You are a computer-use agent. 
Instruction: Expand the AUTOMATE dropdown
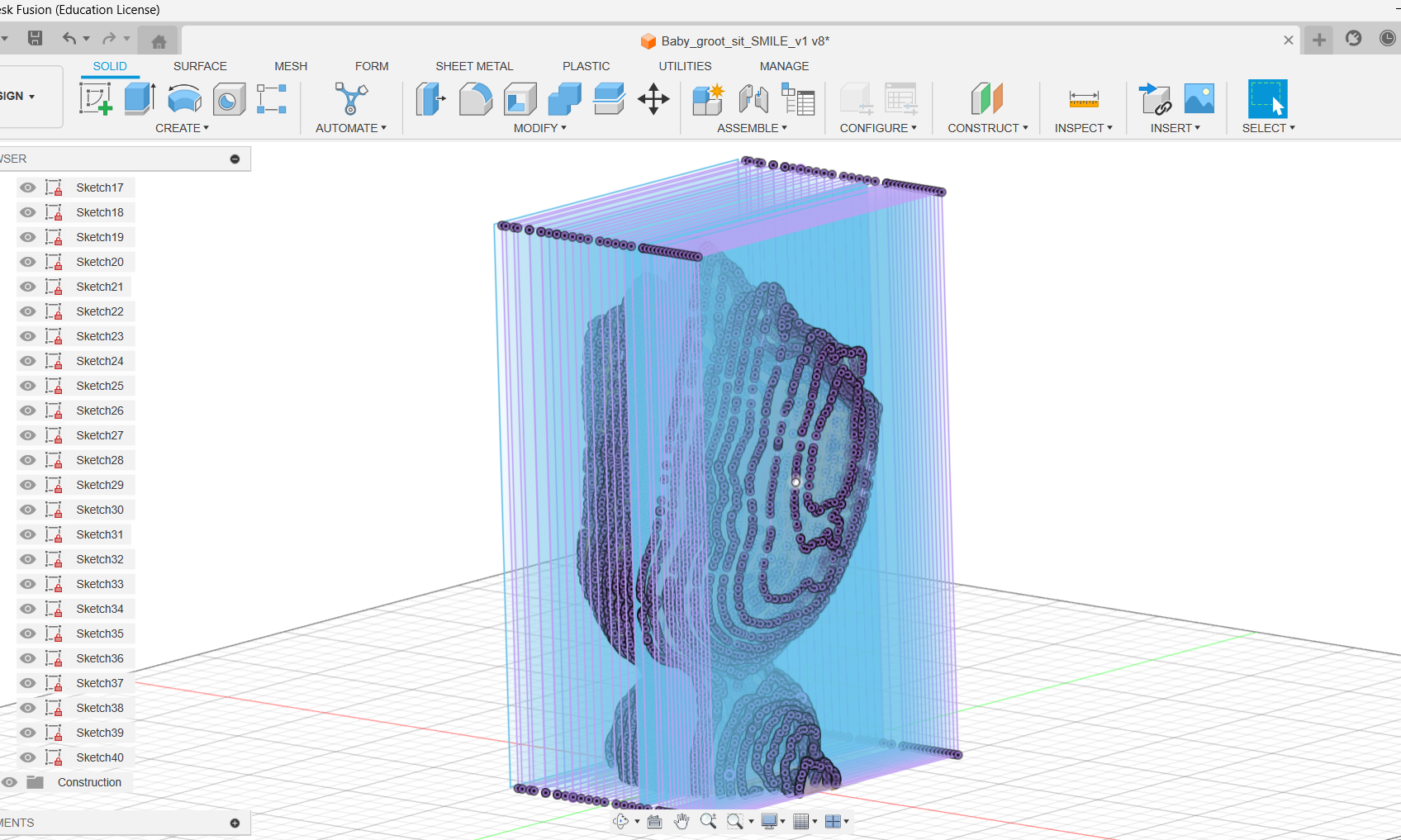click(x=351, y=128)
